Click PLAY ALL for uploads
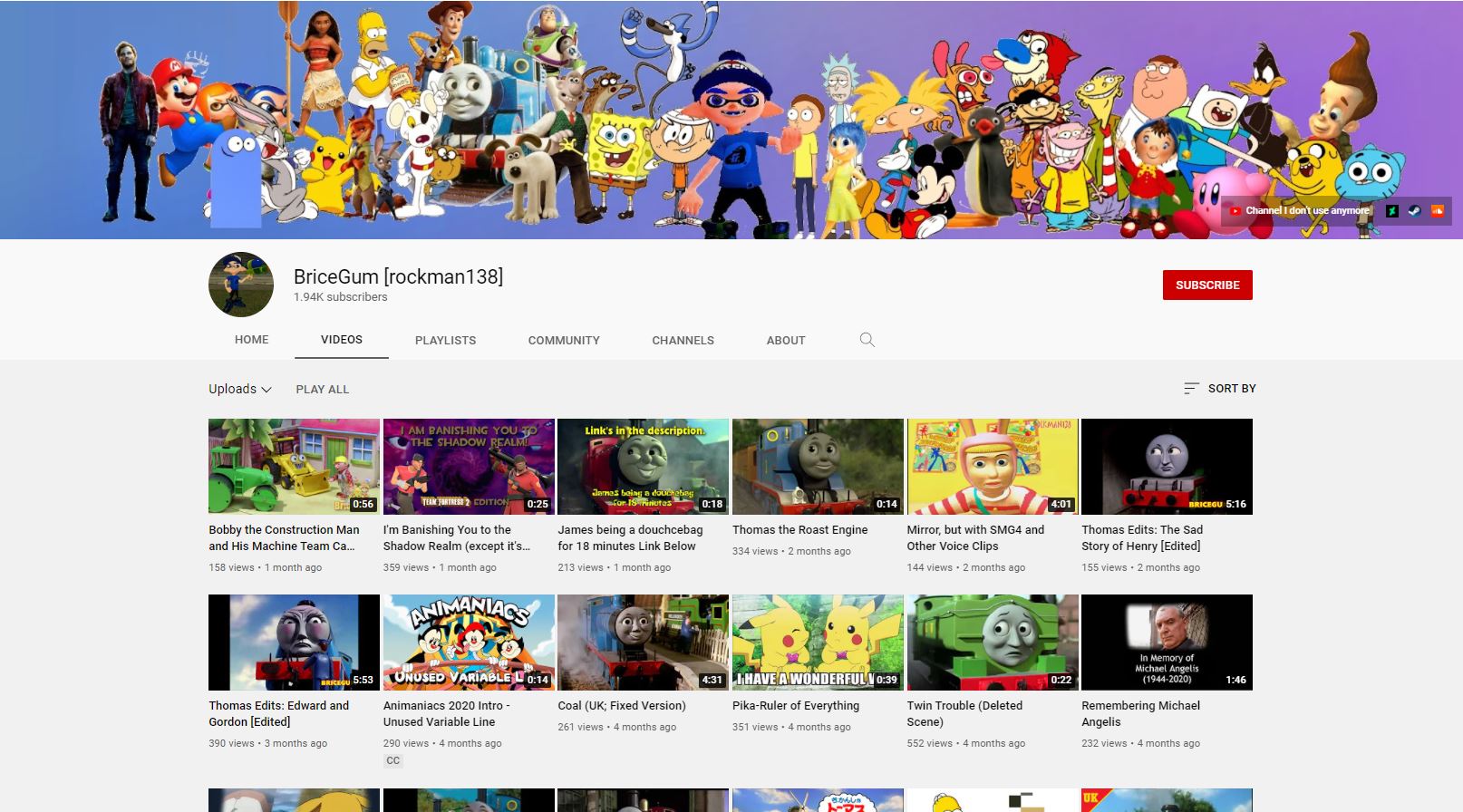The image size is (1463, 812). [x=323, y=390]
